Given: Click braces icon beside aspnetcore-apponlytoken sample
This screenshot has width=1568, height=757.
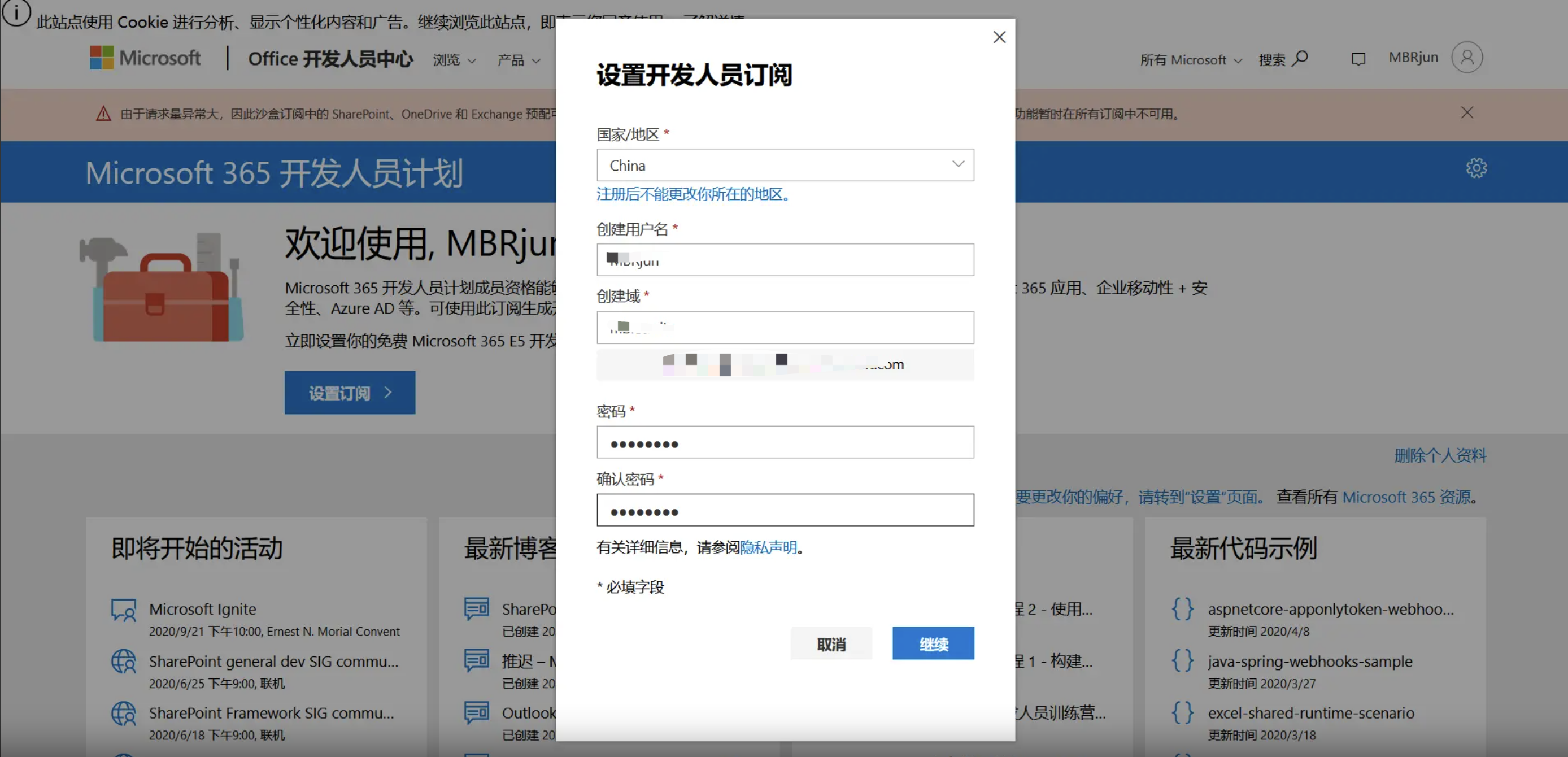Looking at the screenshot, I should (1182, 608).
